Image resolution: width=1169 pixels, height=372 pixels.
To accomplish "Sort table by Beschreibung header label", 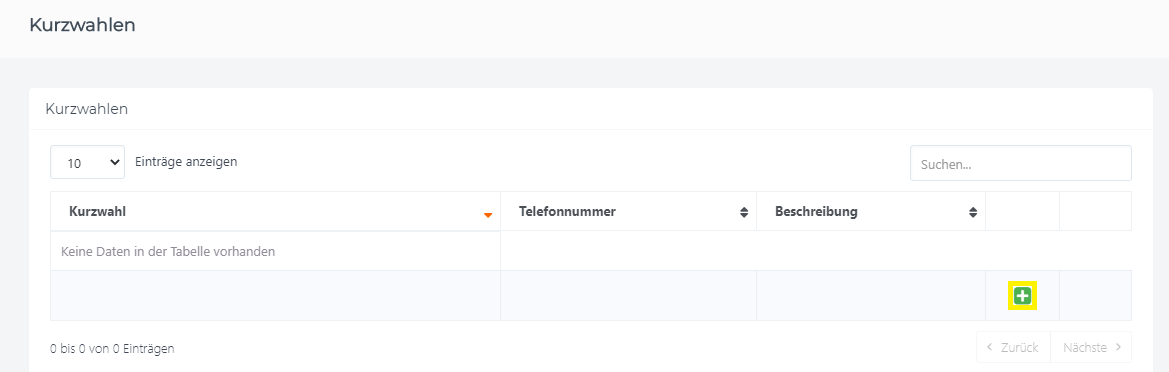I will point(816,212).
